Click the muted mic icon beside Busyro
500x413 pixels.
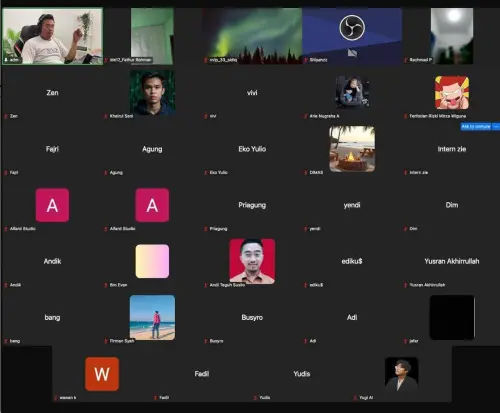pyautogui.click(x=206, y=341)
